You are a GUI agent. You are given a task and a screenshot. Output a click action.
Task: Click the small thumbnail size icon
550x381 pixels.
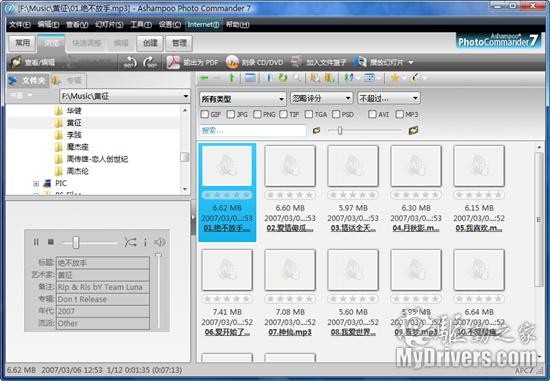click(x=316, y=131)
